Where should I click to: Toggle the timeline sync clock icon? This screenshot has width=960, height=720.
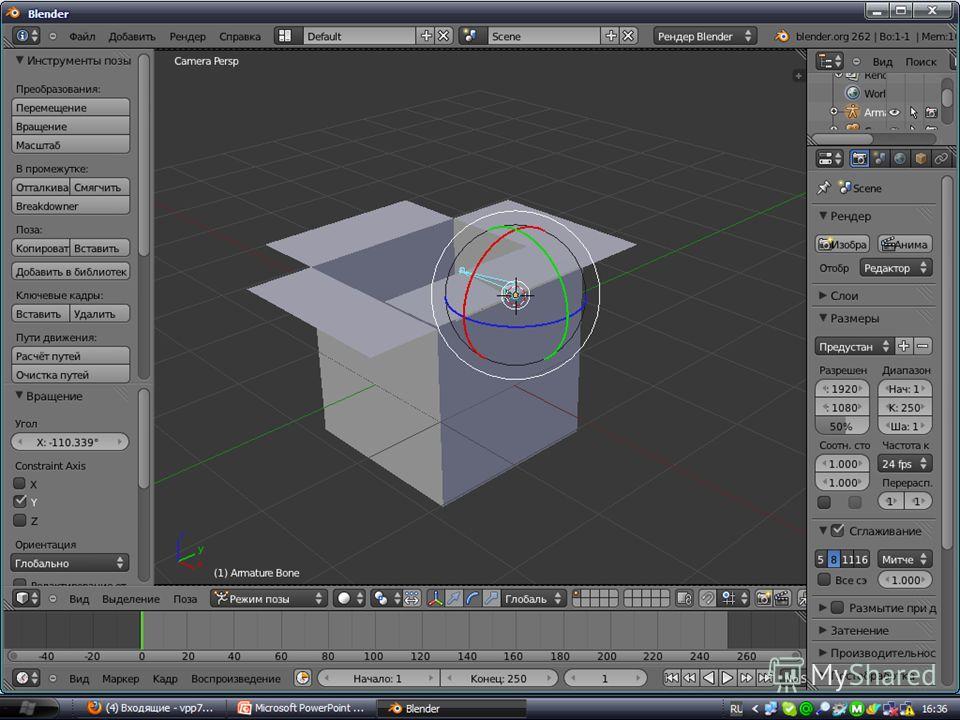click(x=302, y=678)
